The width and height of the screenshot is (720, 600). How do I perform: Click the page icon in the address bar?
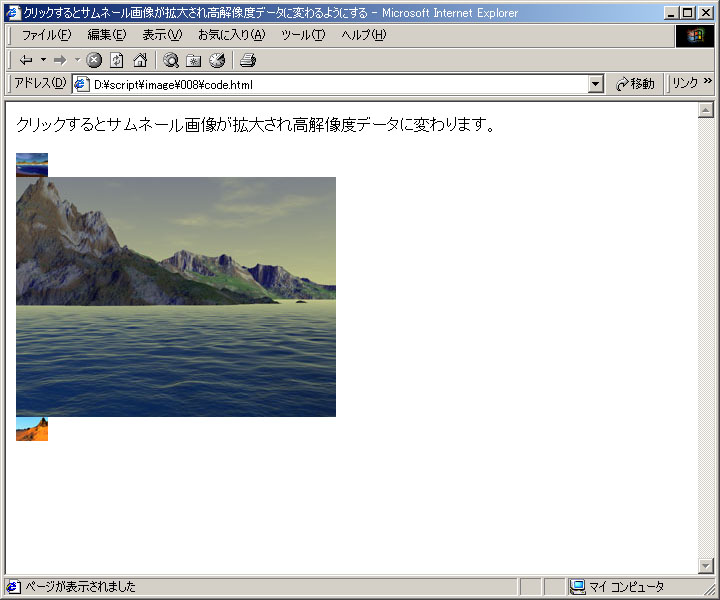(x=82, y=84)
